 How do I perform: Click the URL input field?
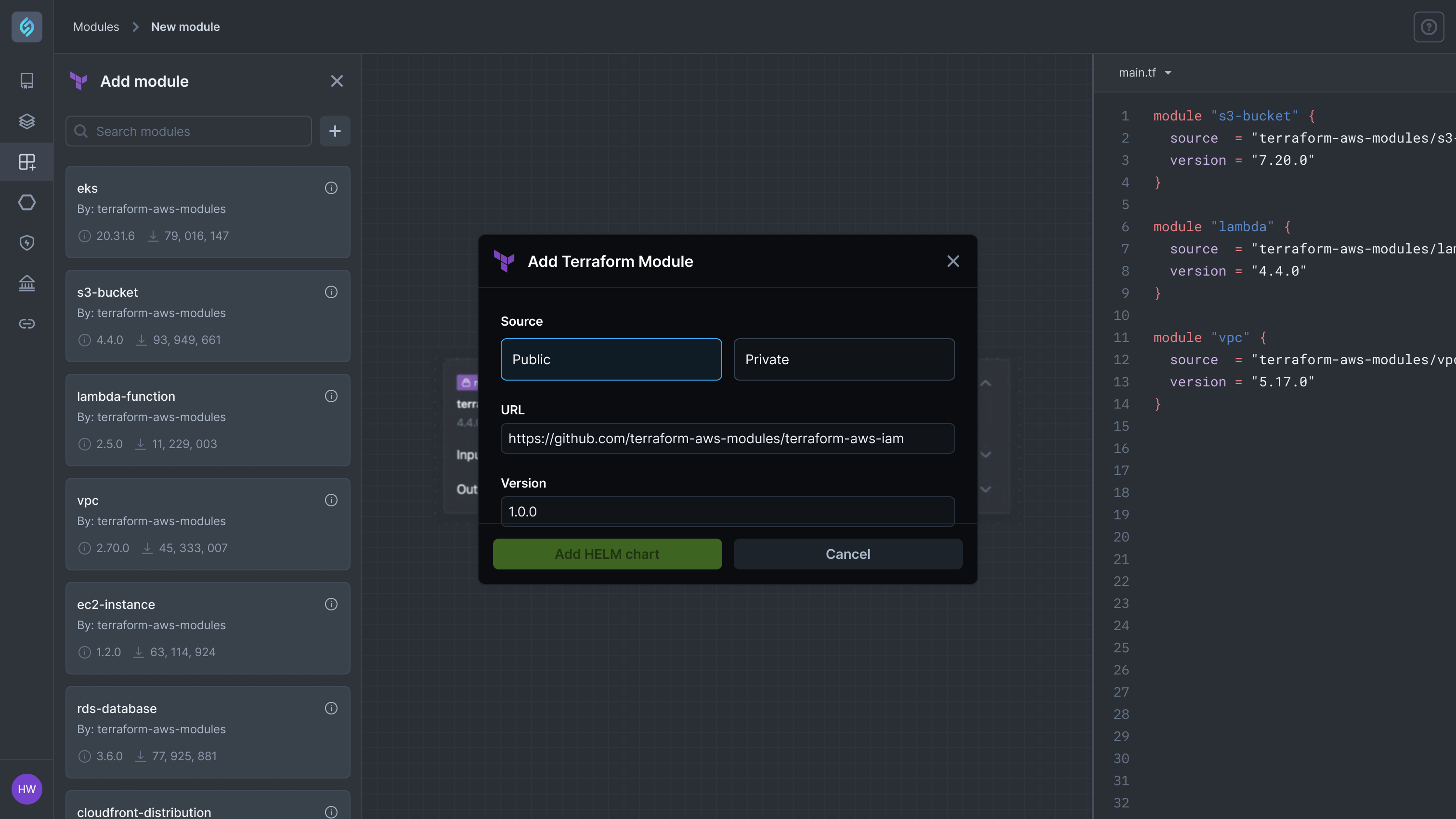click(x=728, y=438)
